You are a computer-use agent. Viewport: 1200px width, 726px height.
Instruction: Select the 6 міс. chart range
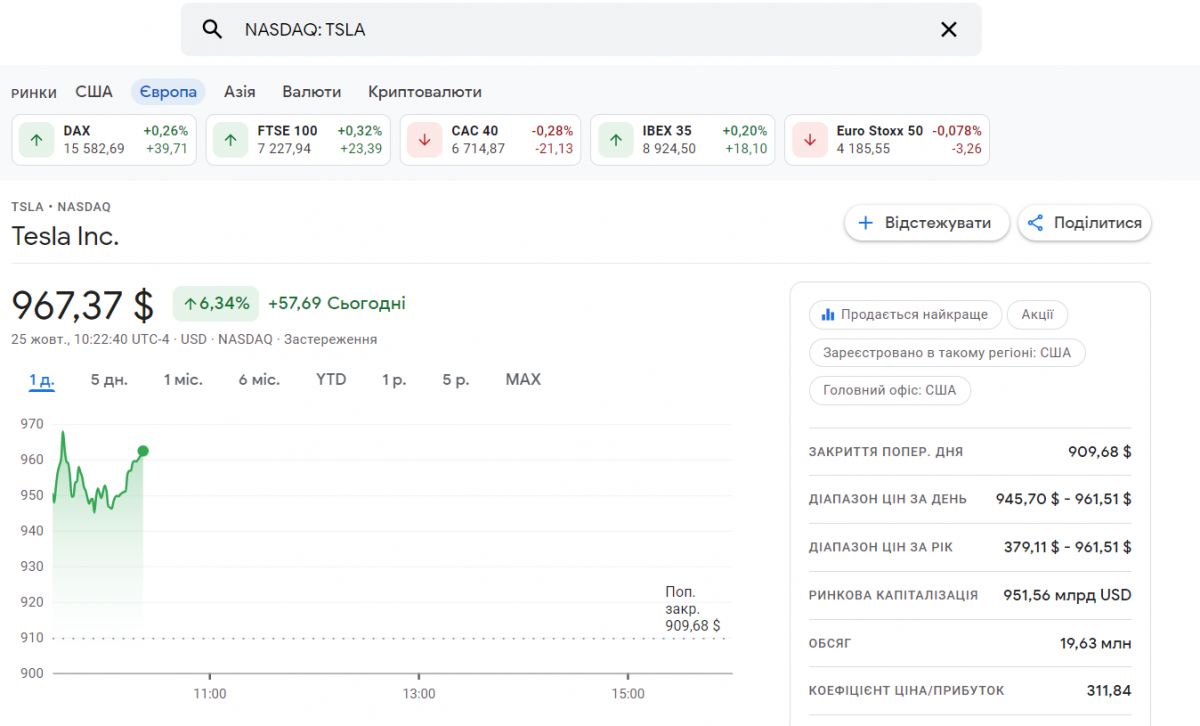coord(259,380)
